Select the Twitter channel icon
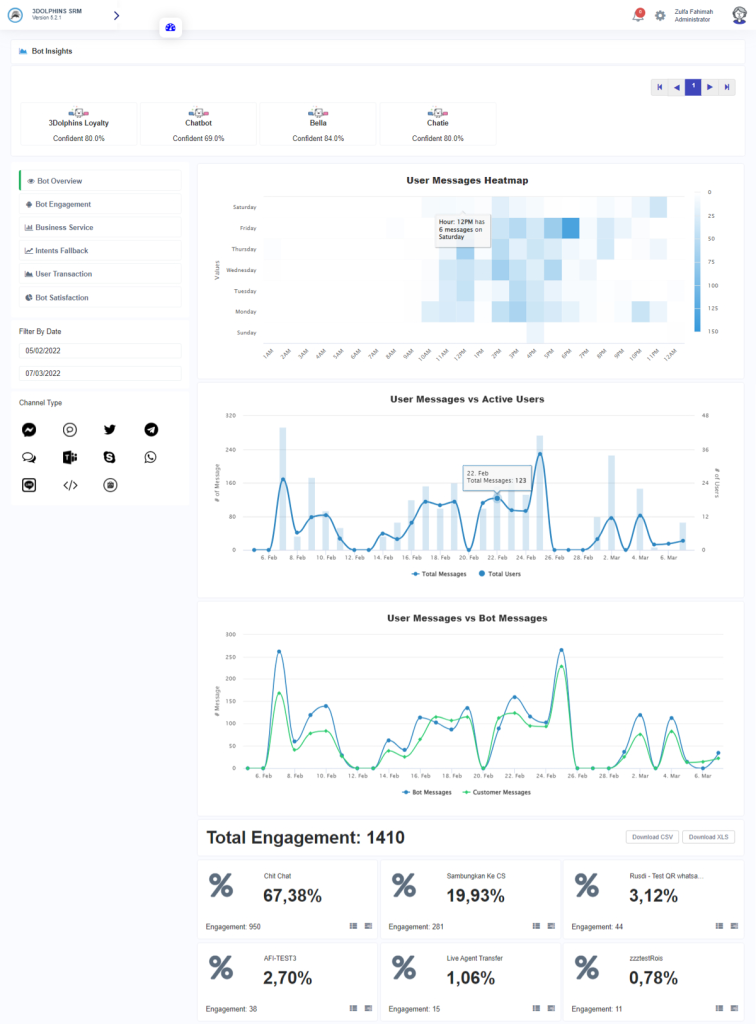This screenshot has width=756, height=1024. pos(110,430)
